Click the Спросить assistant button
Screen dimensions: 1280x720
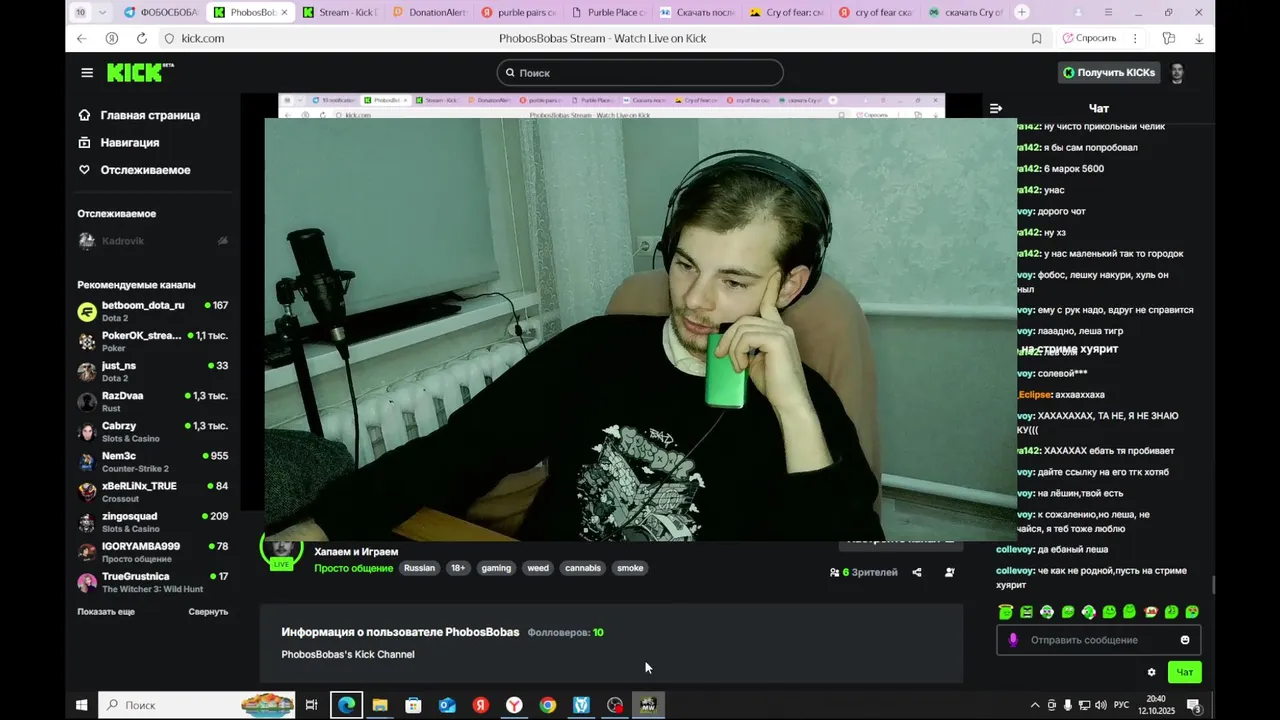coord(1089,38)
